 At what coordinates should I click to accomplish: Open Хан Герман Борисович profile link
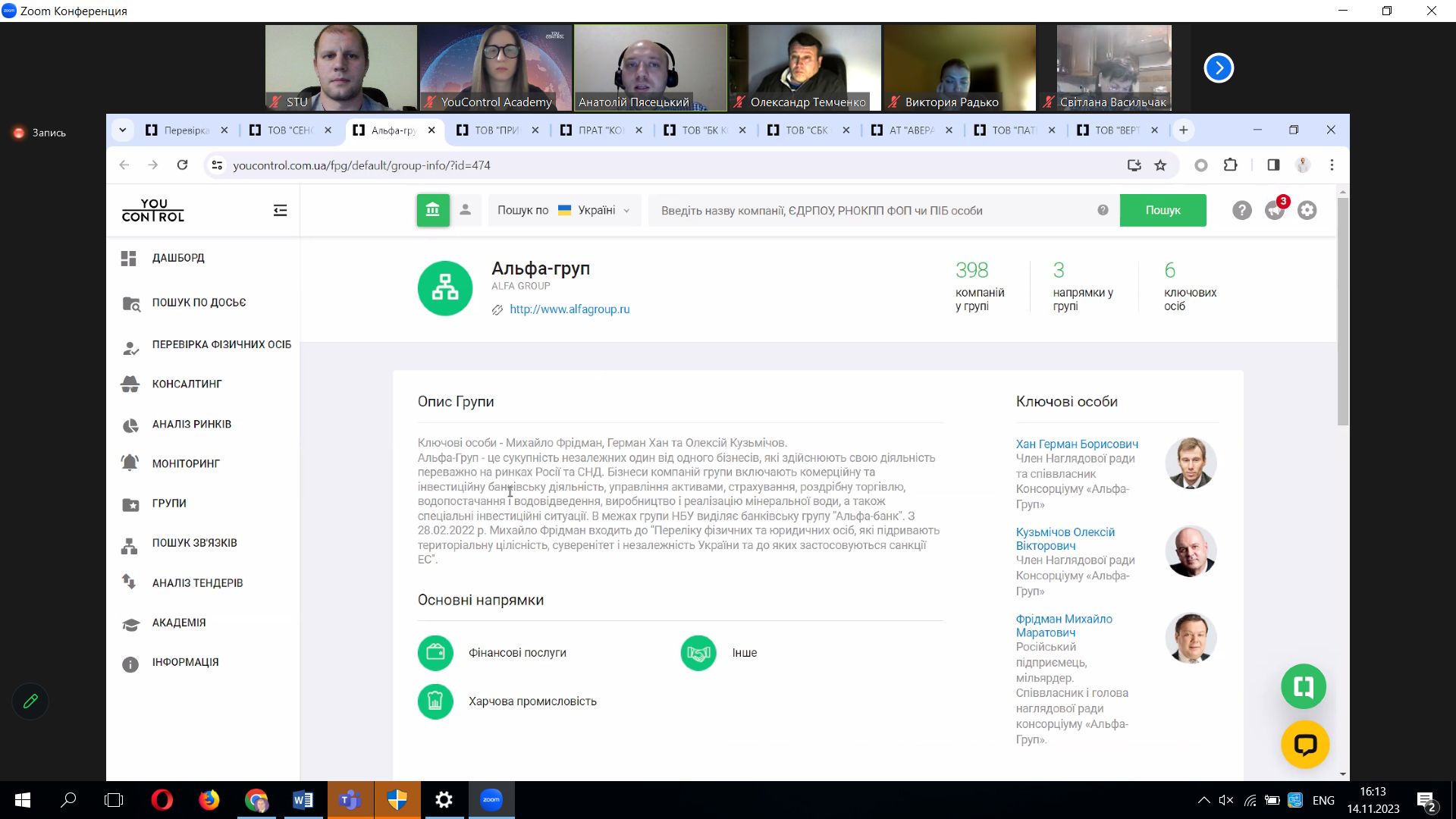point(1077,444)
